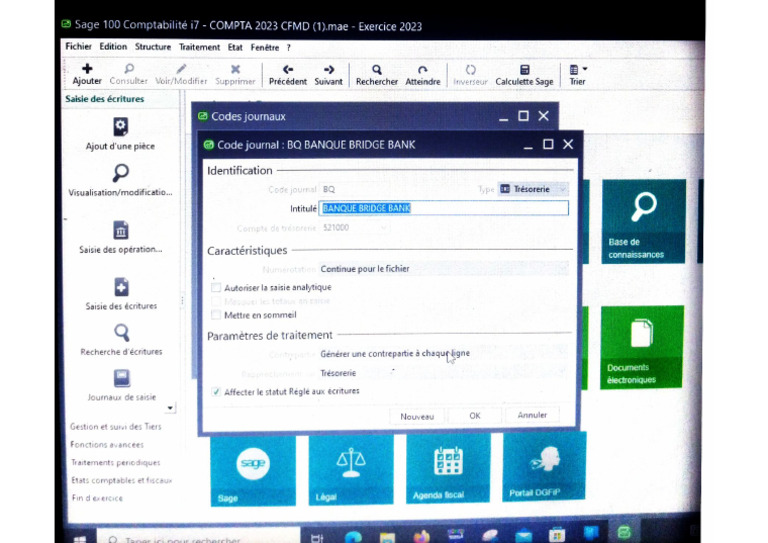768x543 pixels.
Task: Expand Etats comptables et fiscaux section
Action: 121,480
